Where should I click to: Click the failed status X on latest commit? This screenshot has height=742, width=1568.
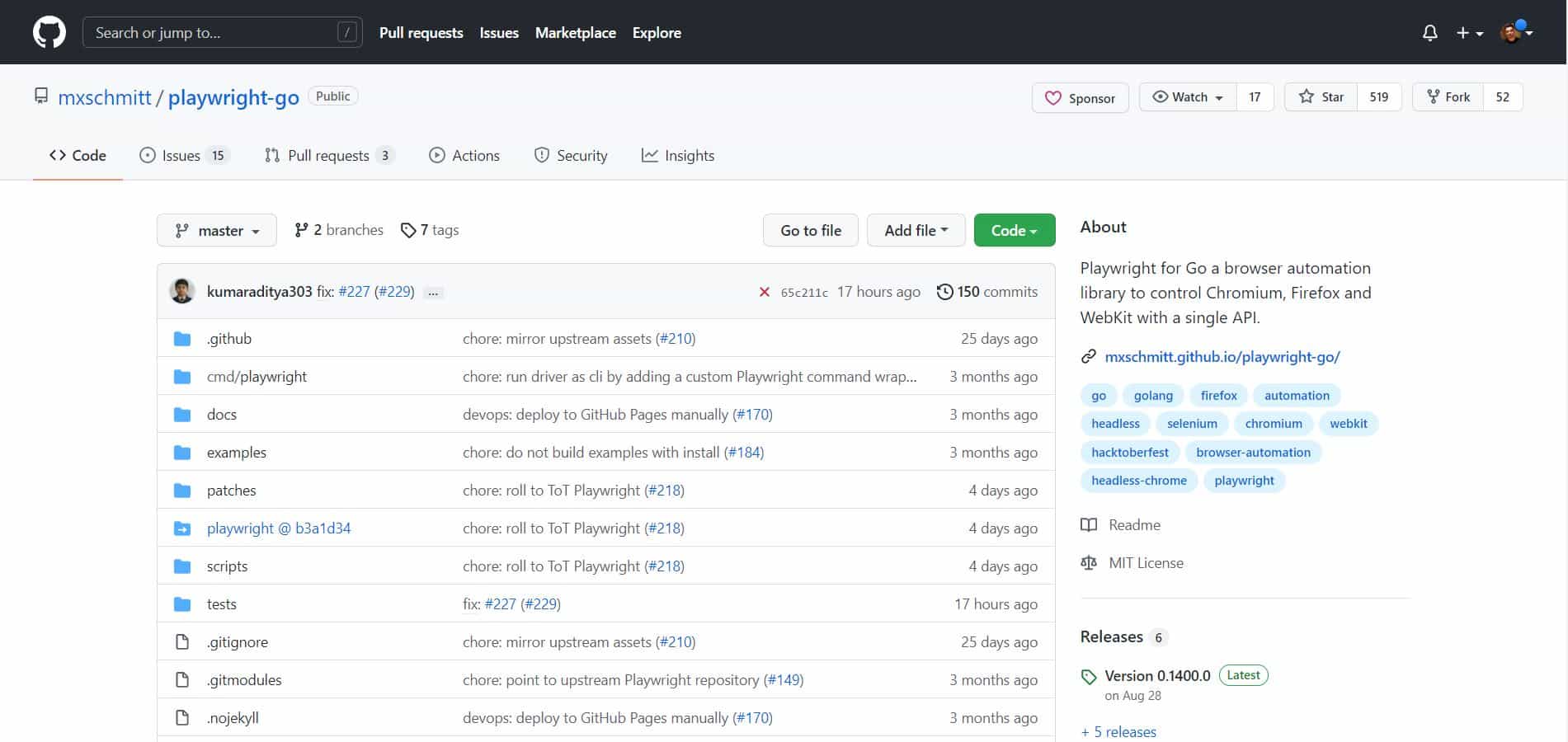pyautogui.click(x=764, y=292)
